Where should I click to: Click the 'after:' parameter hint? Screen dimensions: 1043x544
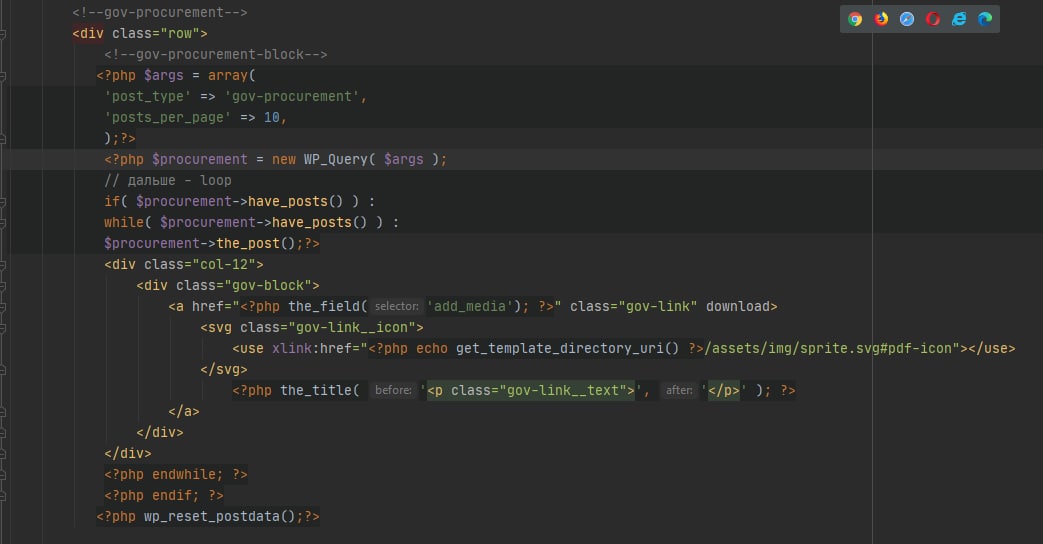click(679, 390)
